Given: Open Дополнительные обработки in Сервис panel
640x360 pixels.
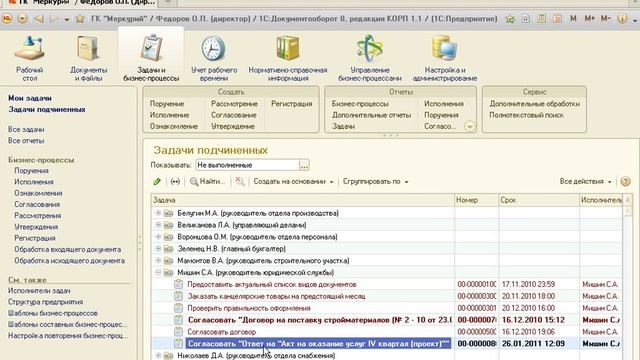Looking at the screenshot, I should pyautogui.click(x=535, y=104).
